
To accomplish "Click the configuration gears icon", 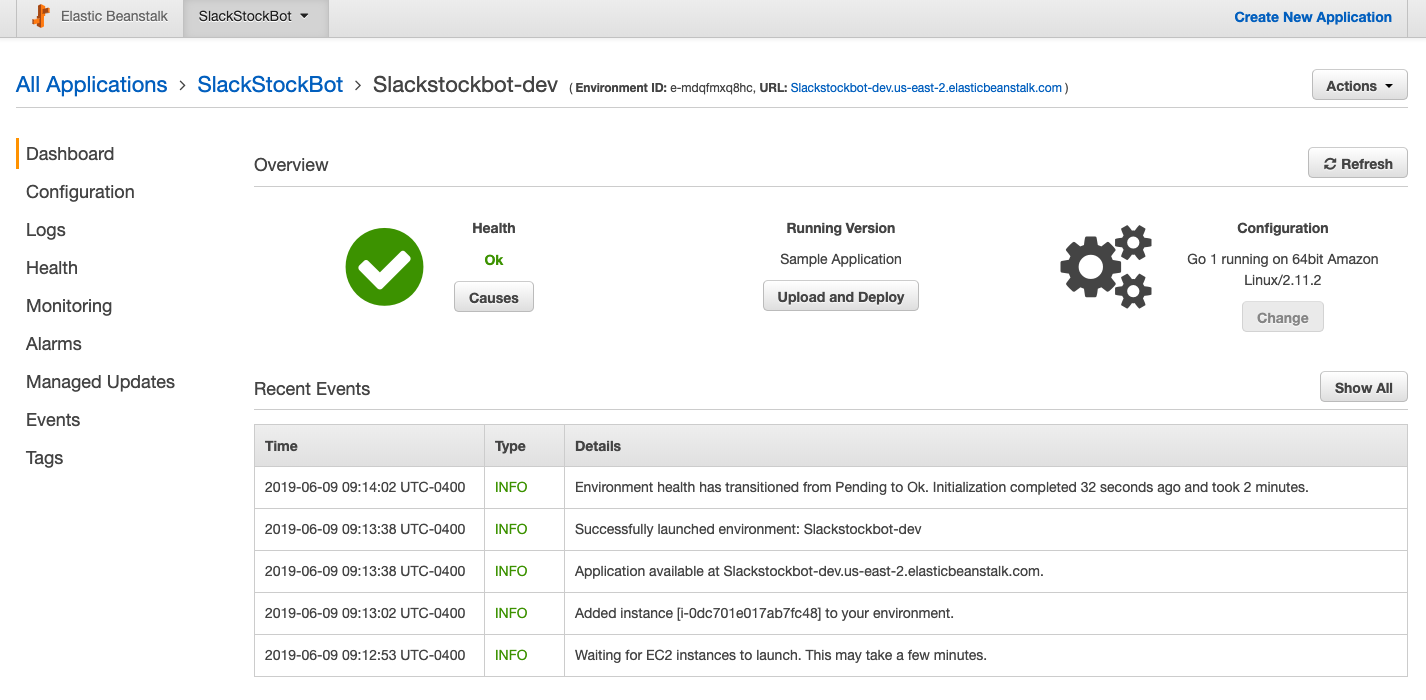I will pos(1106,267).
